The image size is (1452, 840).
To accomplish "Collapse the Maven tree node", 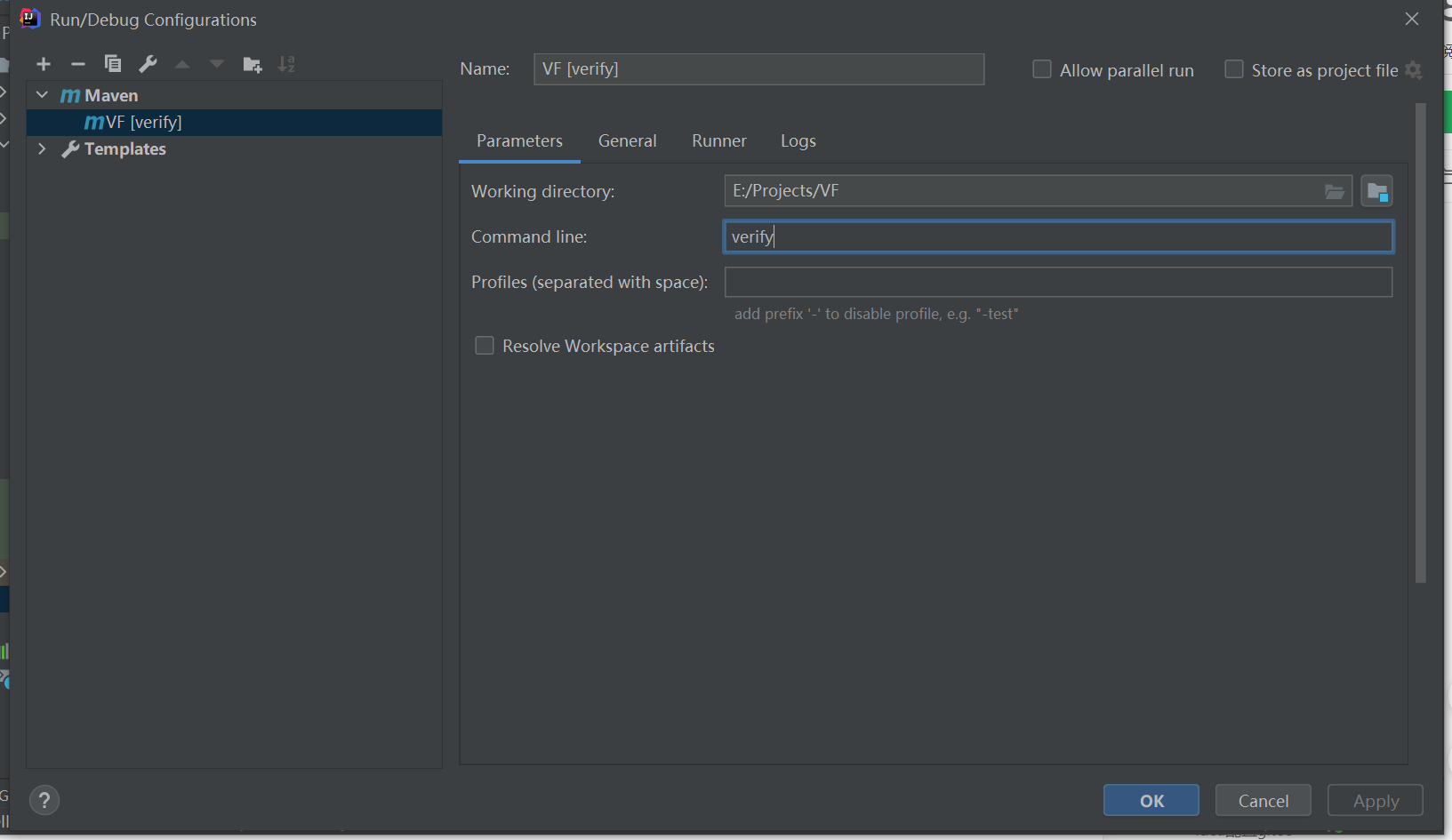I will [x=42, y=95].
